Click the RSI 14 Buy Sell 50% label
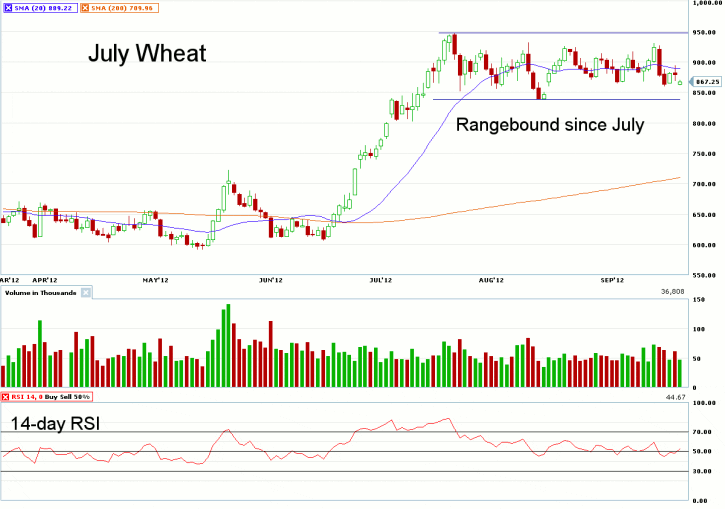Image resolution: width=725 pixels, height=509 pixels. tap(52, 398)
